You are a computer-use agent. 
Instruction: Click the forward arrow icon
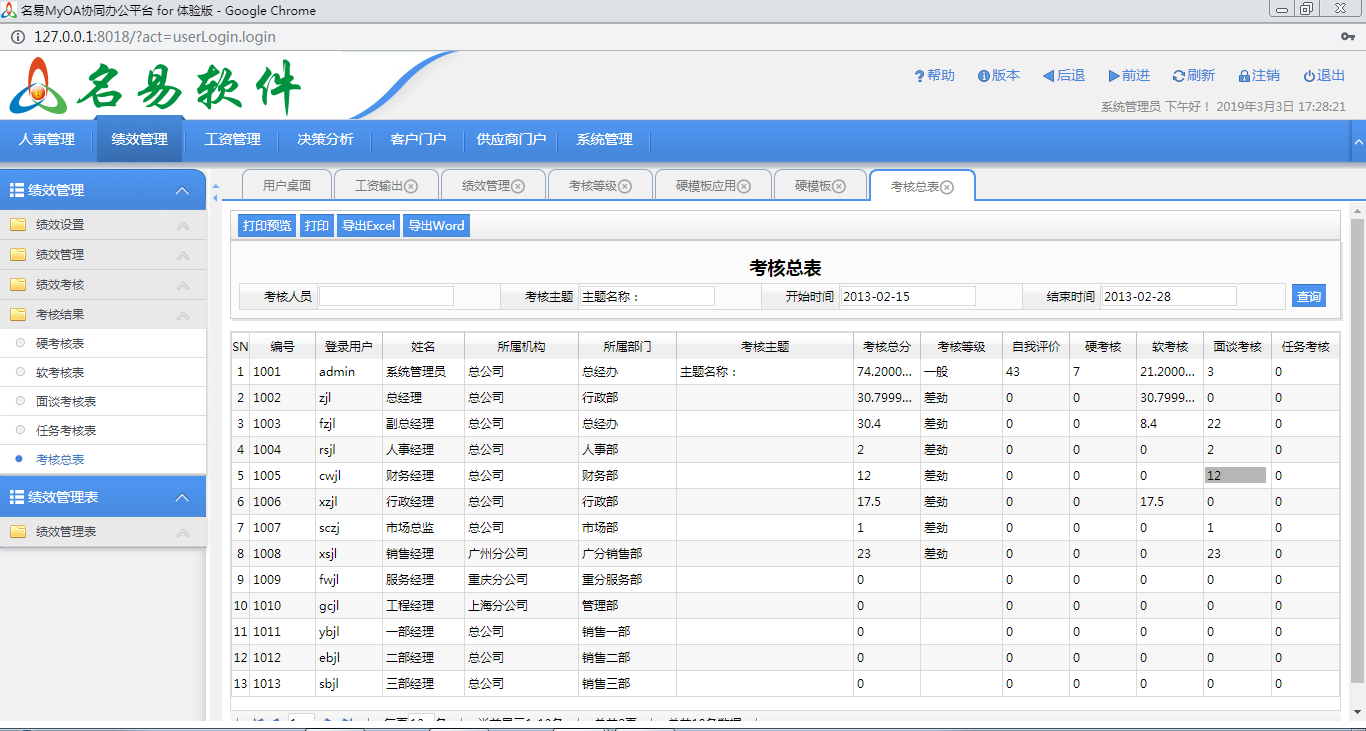click(x=1114, y=76)
